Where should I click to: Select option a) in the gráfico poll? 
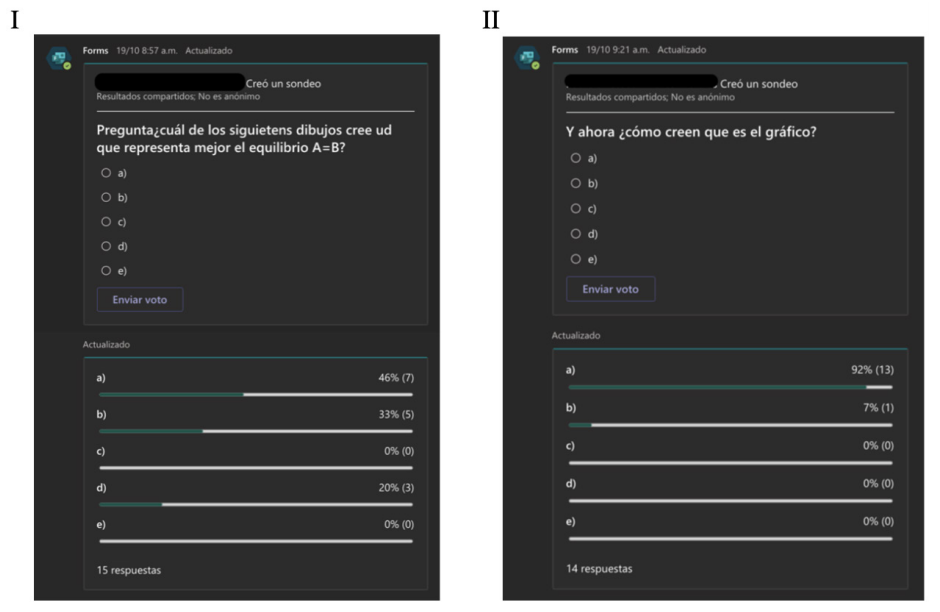[575, 158]
